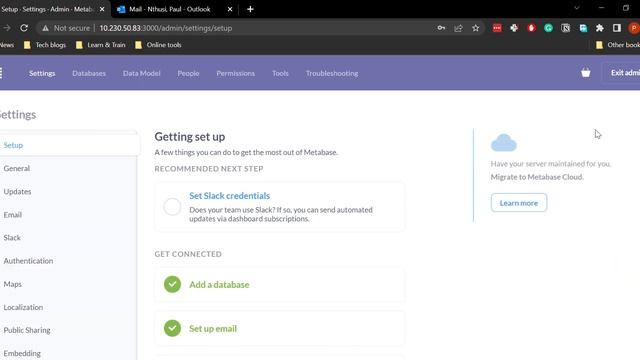The image size is (640, 360).
Task: Open the Tech blogs bookmark folder
Action: click(45, 45)
